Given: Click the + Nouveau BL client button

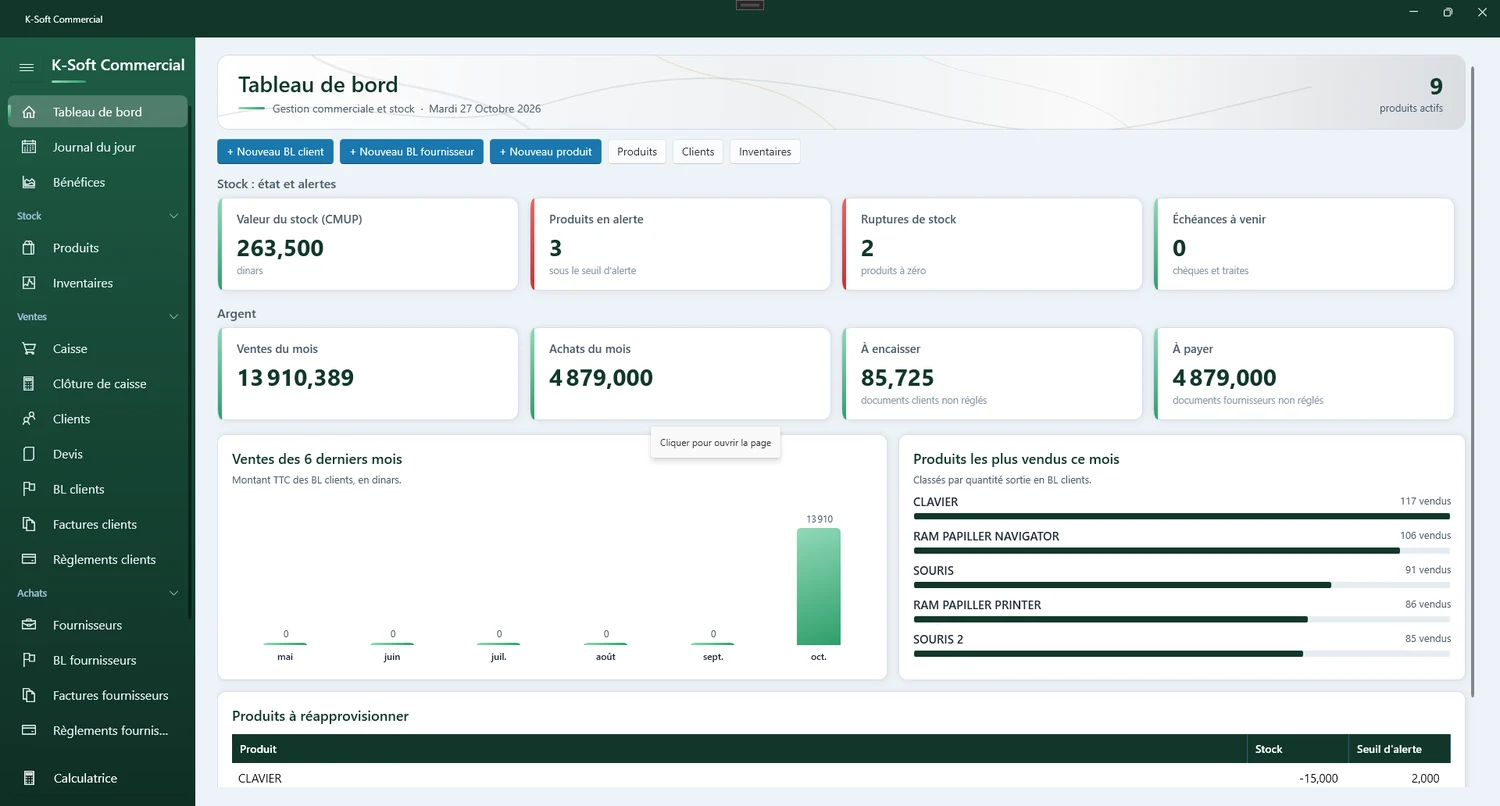Looking at the screenshot, I should pos(275,152).
